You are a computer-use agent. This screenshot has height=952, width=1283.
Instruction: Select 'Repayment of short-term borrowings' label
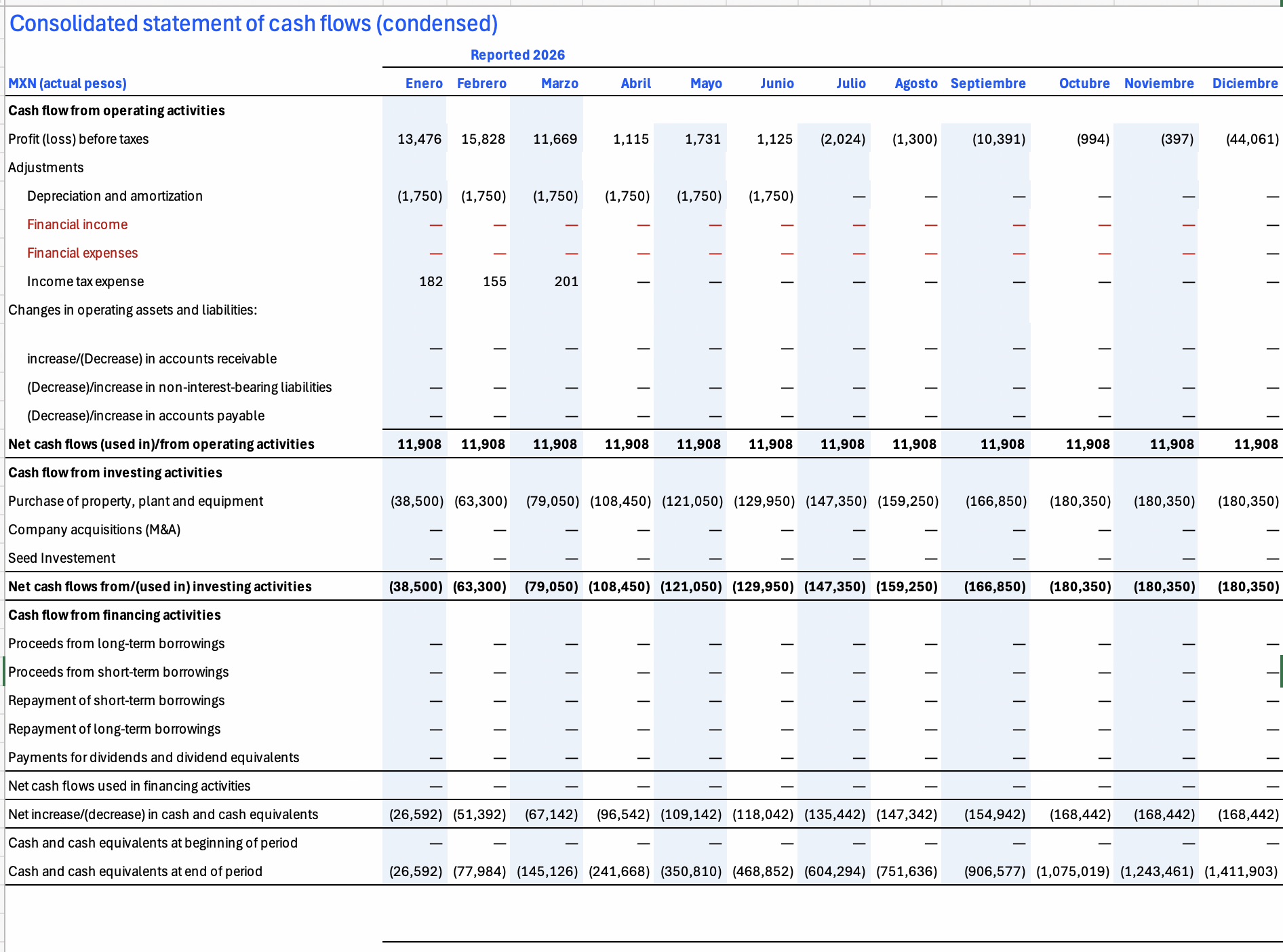click(117, 700)
